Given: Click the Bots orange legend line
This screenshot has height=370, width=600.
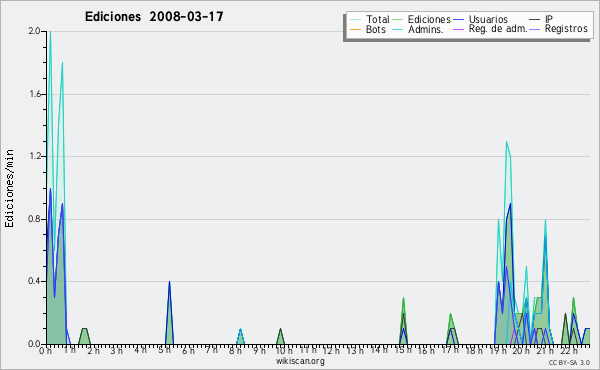Looking at the screenshot, I should (x=355, y=29).
